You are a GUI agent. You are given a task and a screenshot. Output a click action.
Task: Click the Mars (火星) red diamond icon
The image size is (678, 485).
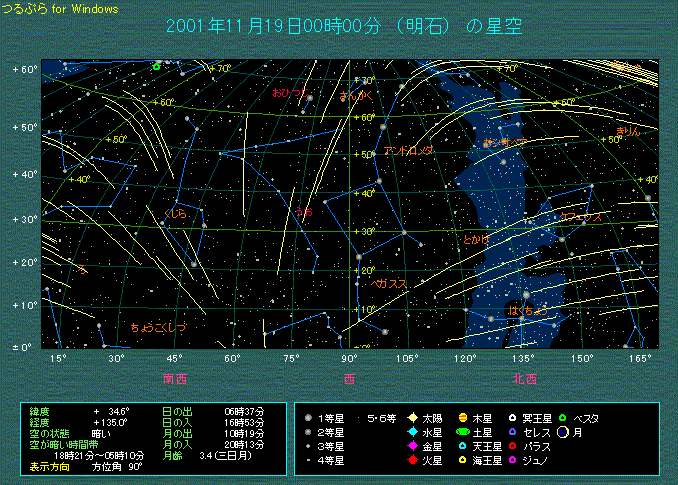tap(412, 460)
